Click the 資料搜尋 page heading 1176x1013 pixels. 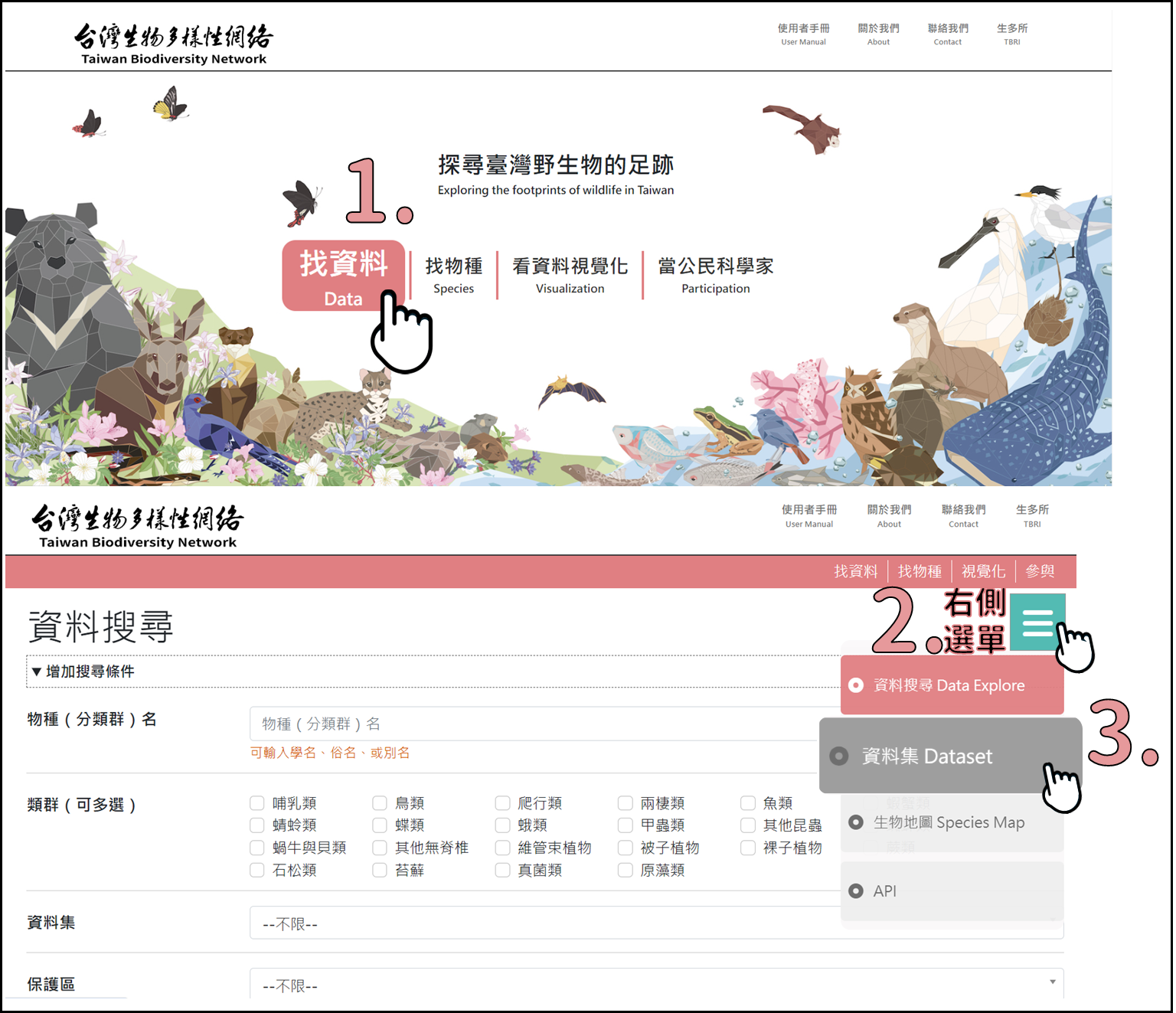pos(101,627)
